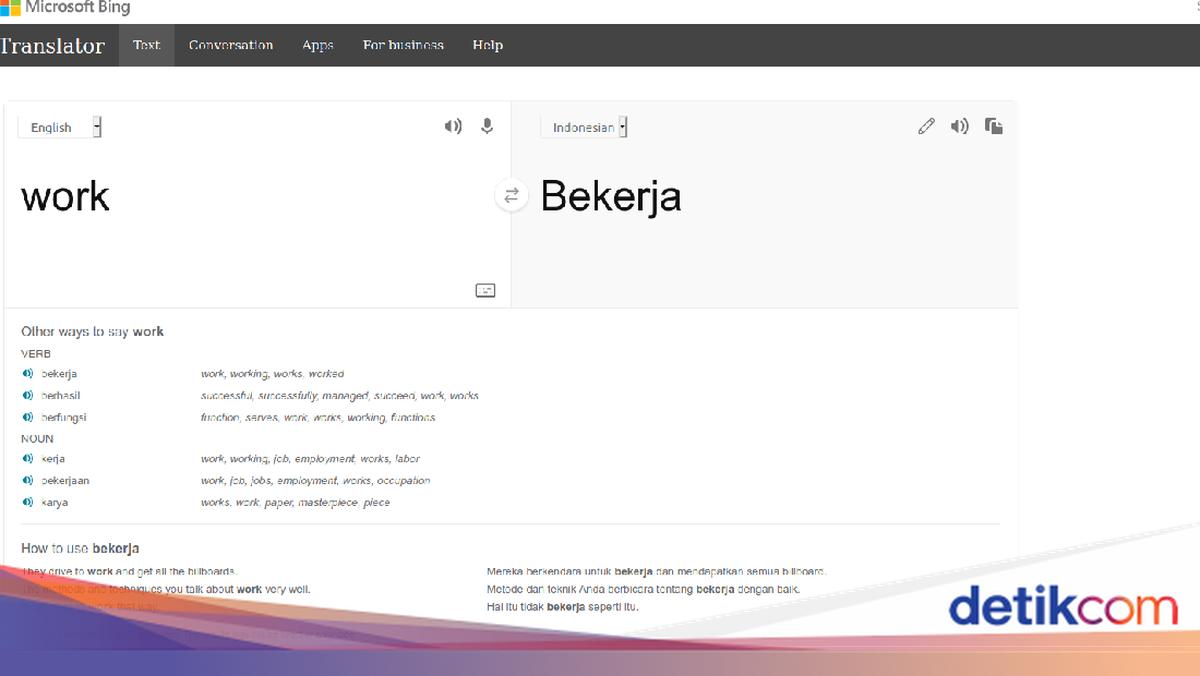Listen to the Indonesian translation audio
Screen dimensions: 1200x676
click(x=959, y=126)
